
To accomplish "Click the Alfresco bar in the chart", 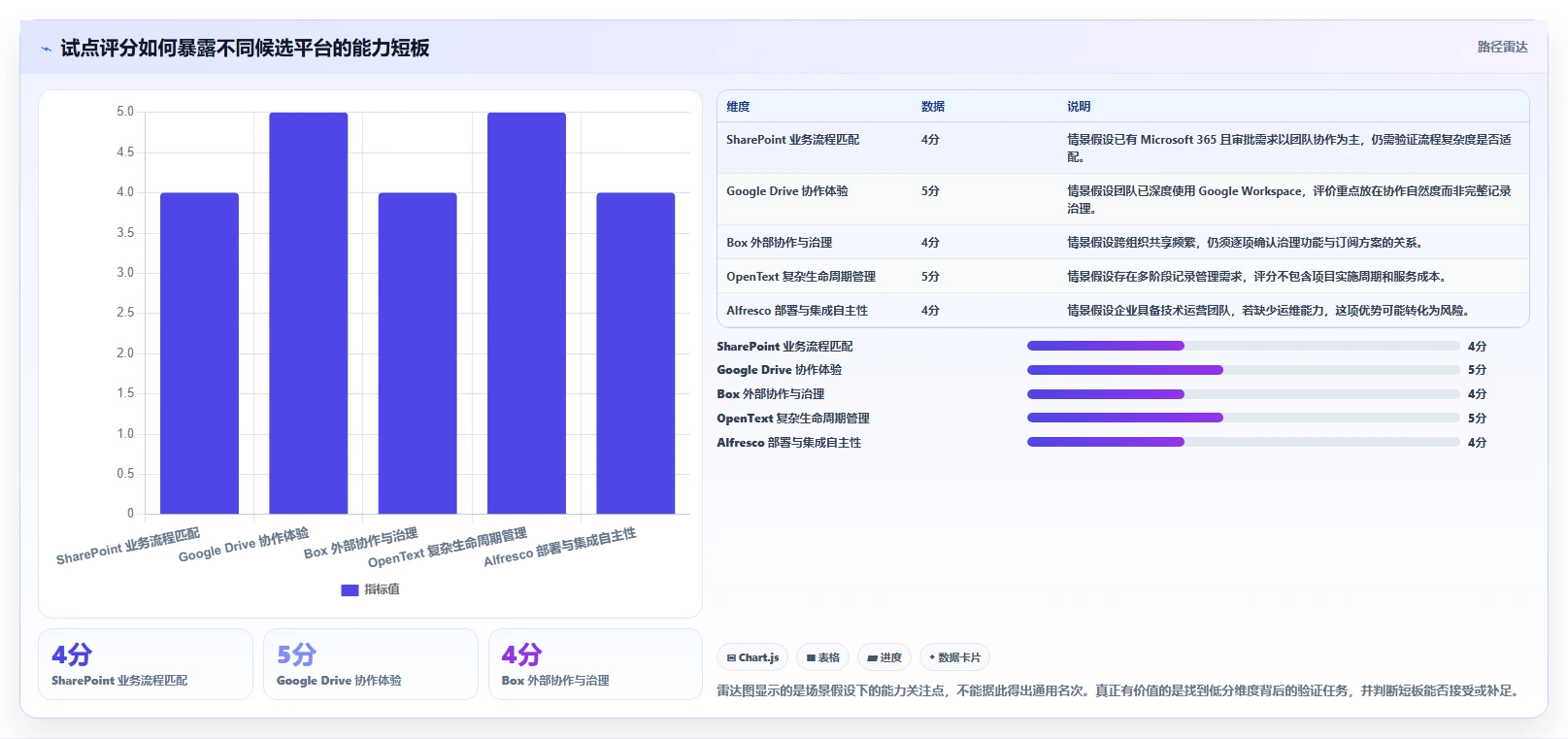I will 635,353.
